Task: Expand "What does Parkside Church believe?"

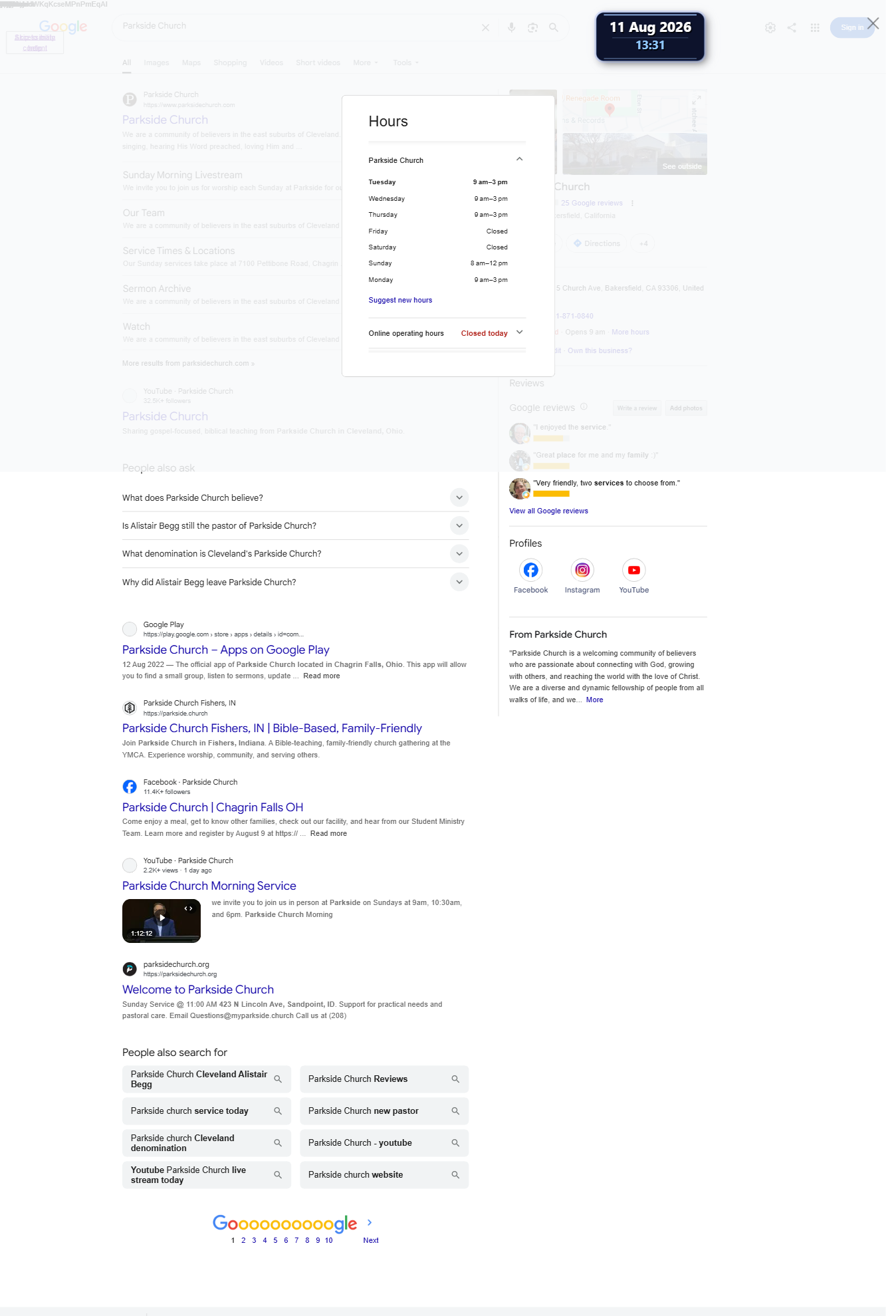Action: click(x=459, y=497)
